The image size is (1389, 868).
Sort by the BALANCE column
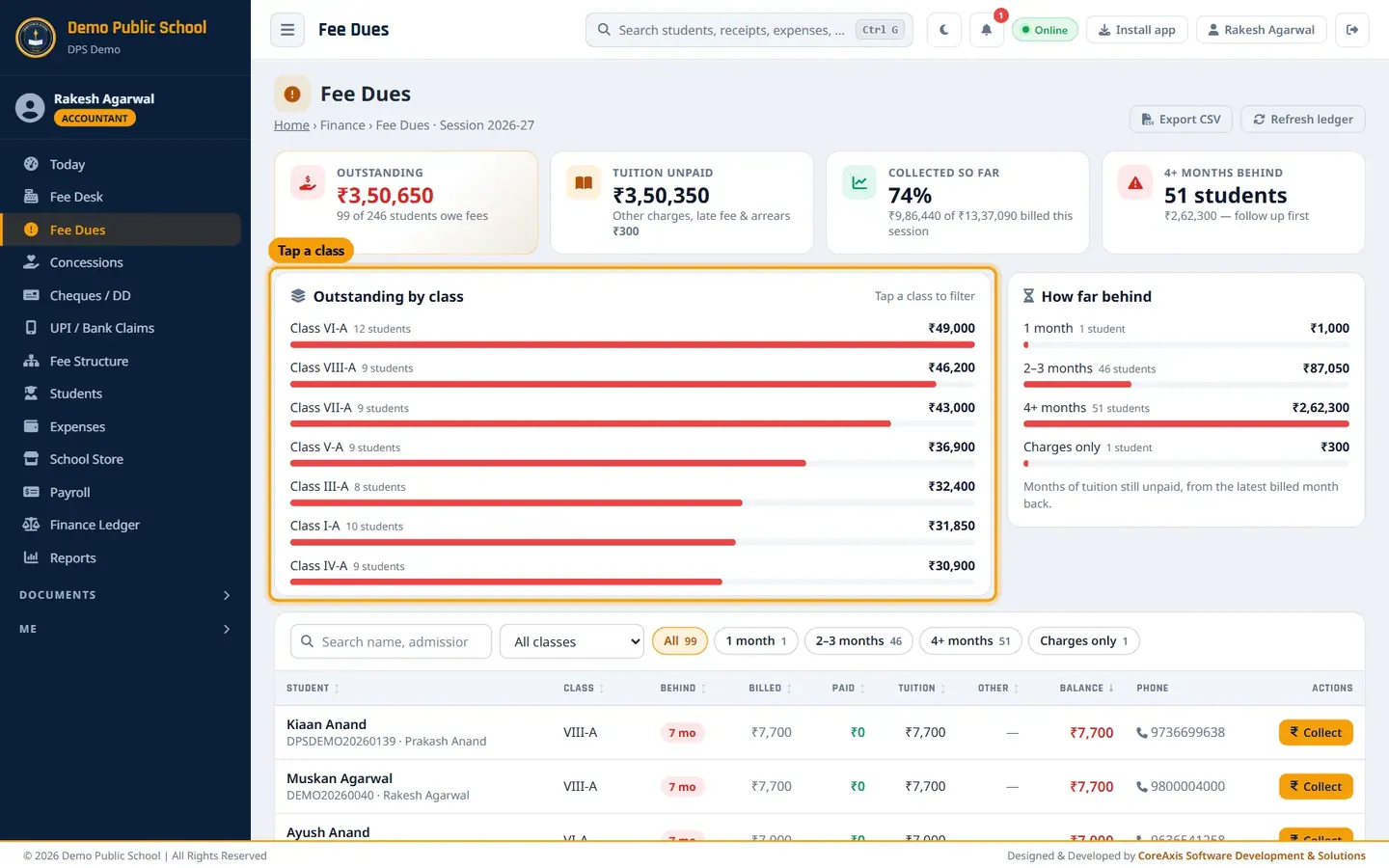1087,689
